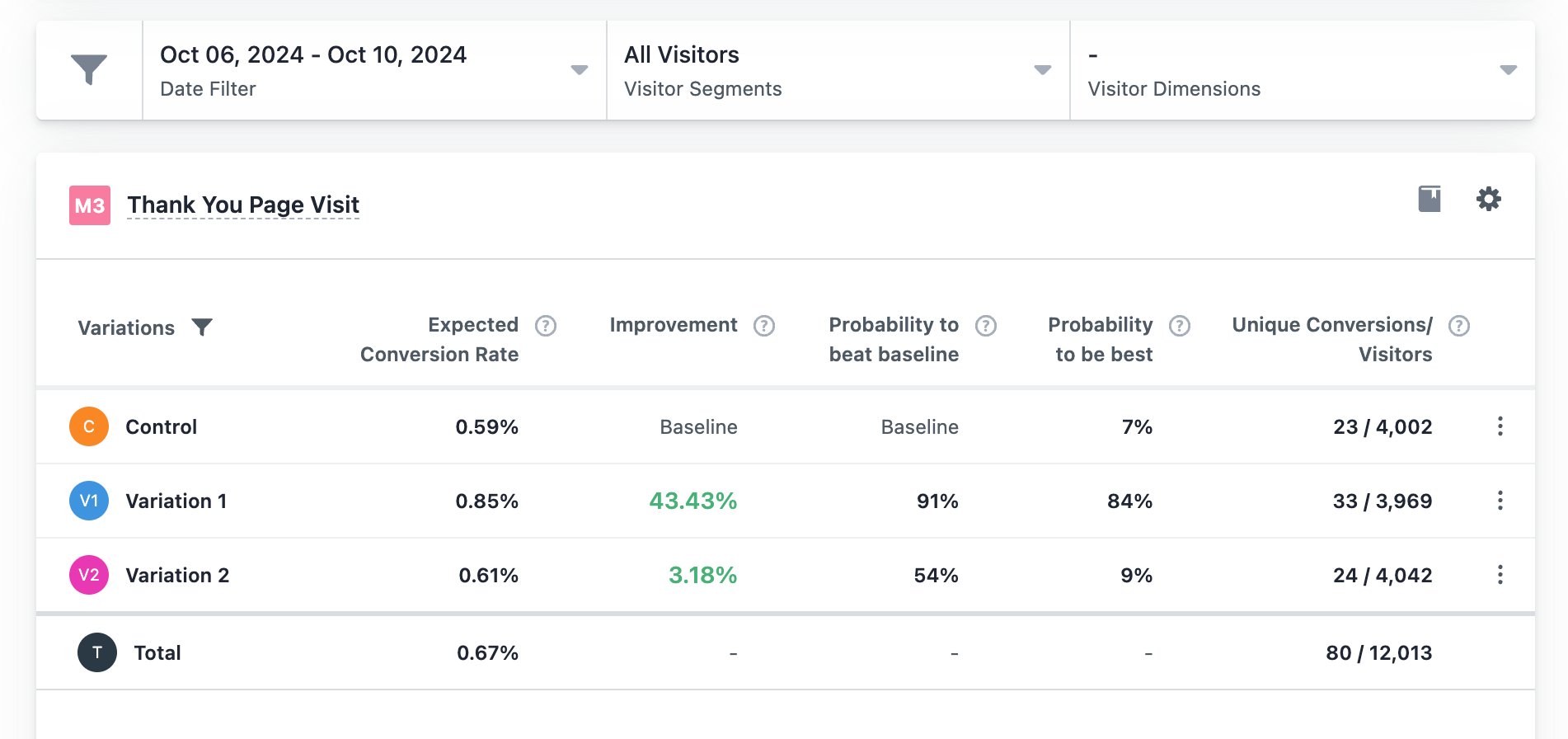
Task: Click the M3 metric badge
Action: tap(90, 205)
